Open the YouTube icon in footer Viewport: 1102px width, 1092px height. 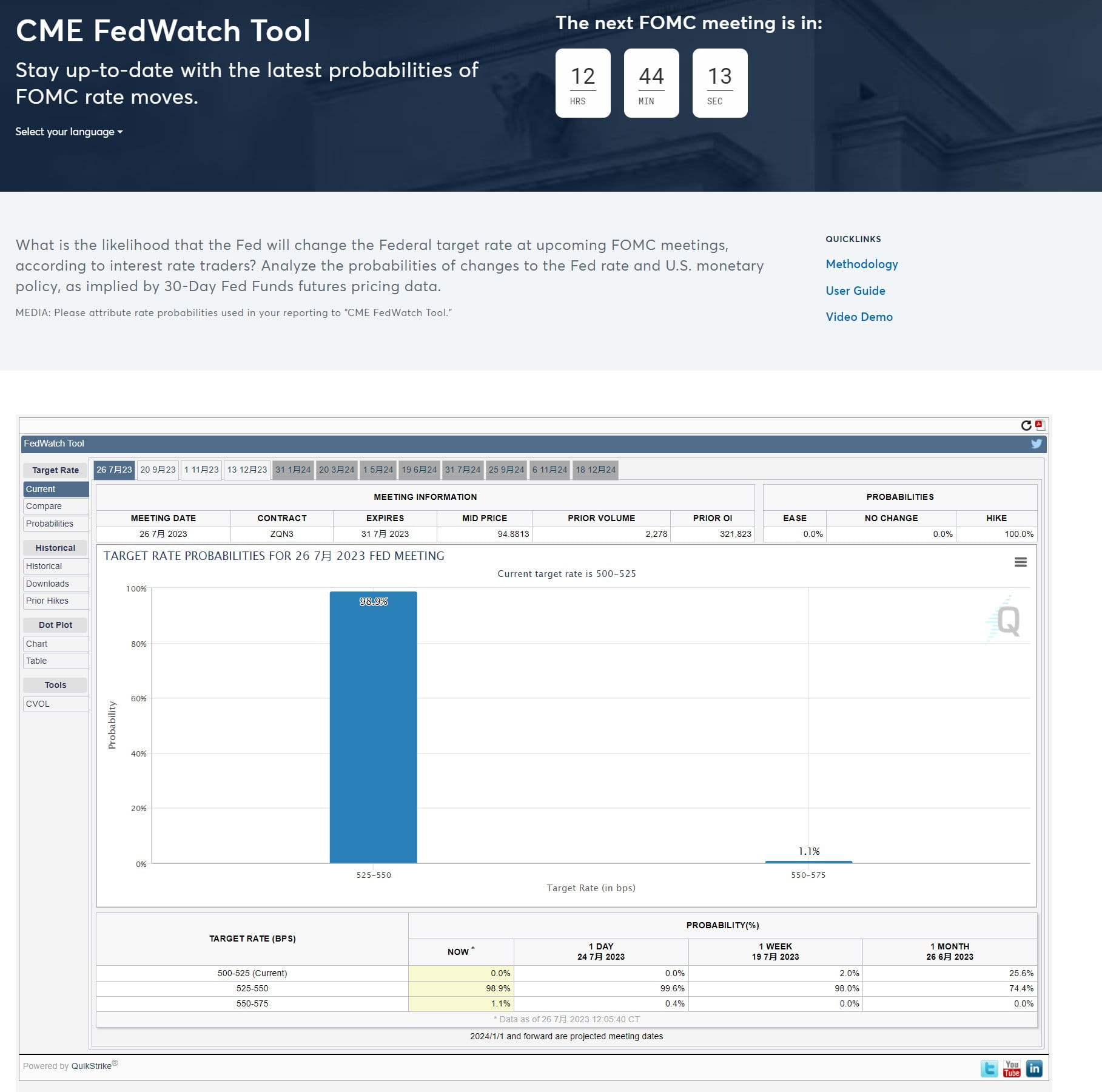click(1012, 1068)
